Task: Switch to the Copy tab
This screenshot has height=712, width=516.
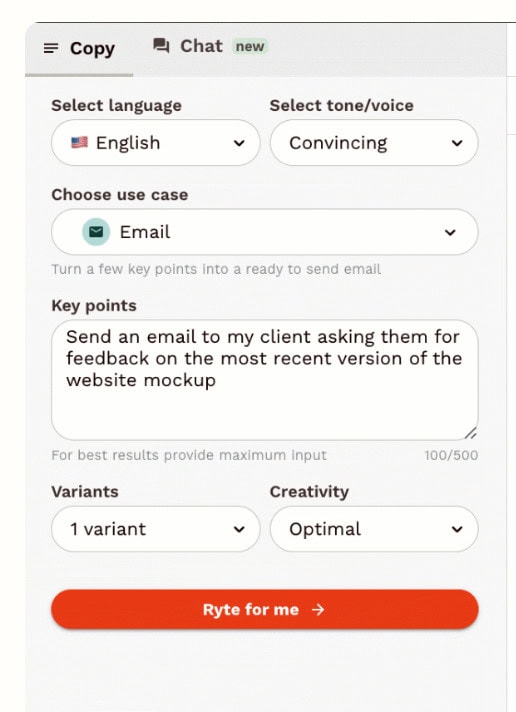Action: [x=79, y=49]
